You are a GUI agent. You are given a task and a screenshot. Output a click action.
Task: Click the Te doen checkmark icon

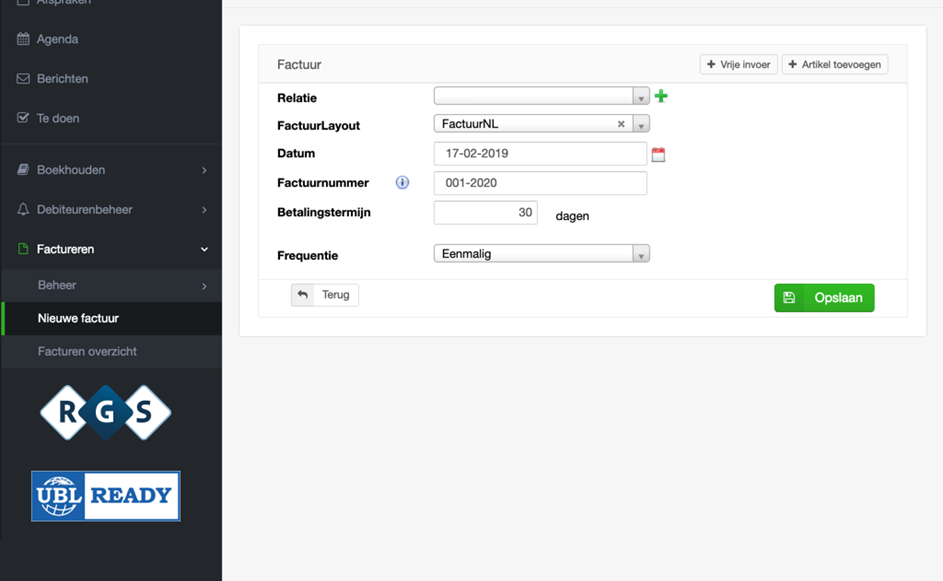tap(23, 118)
